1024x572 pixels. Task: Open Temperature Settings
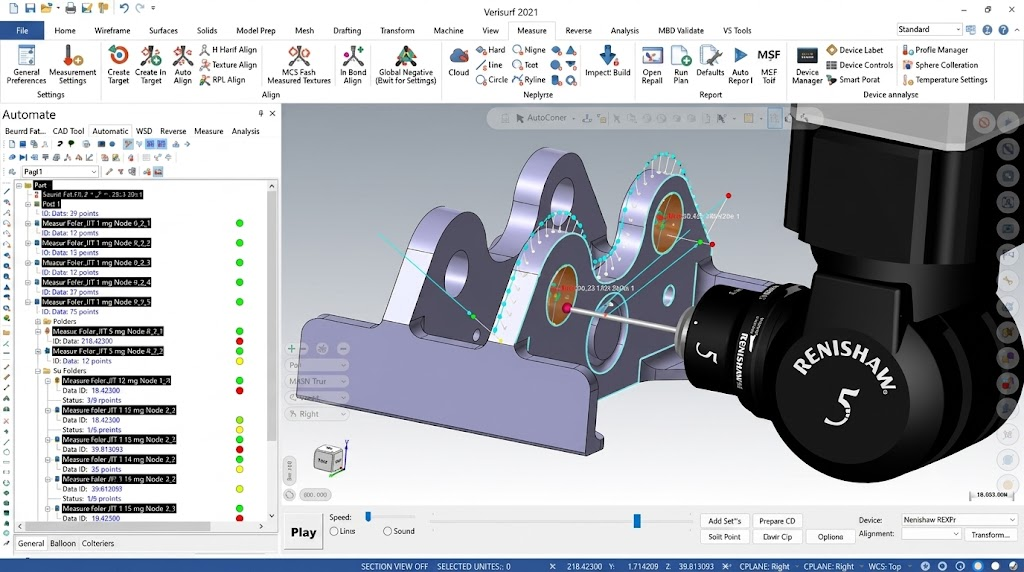945,80
